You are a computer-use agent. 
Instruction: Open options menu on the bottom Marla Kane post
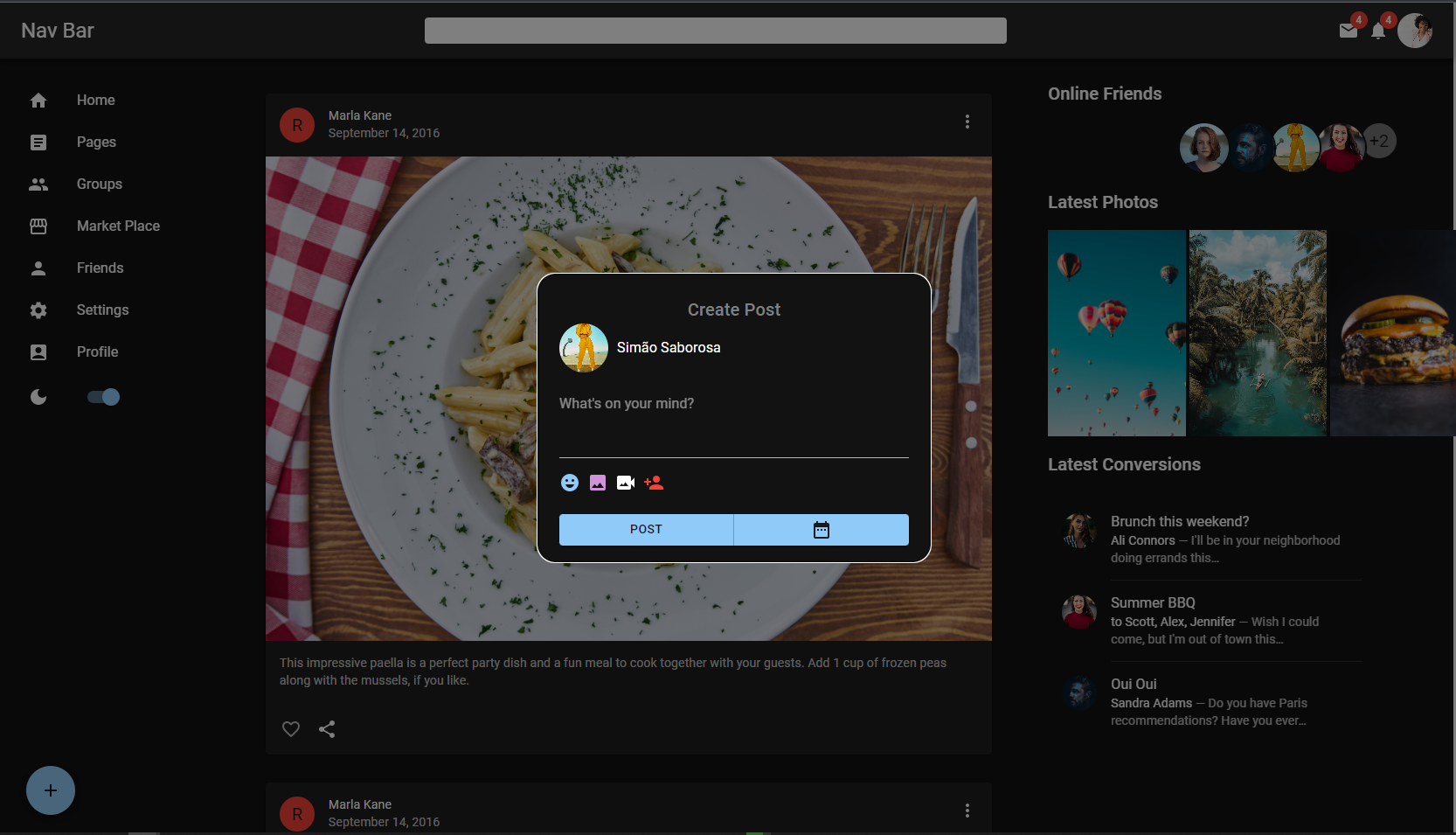tap(967, 811)
